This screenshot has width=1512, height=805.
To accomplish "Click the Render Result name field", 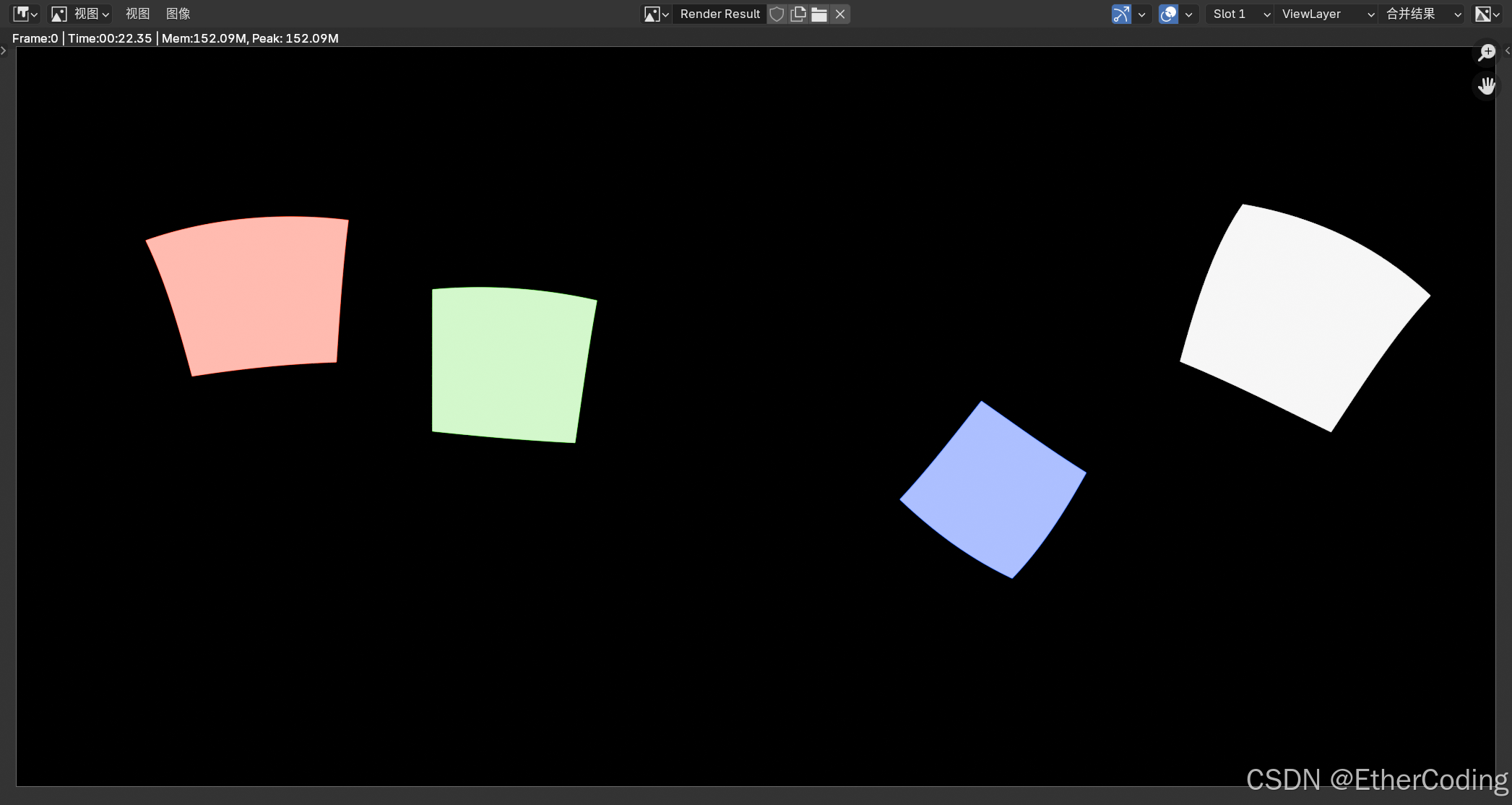I will click(x=720, y=14).
